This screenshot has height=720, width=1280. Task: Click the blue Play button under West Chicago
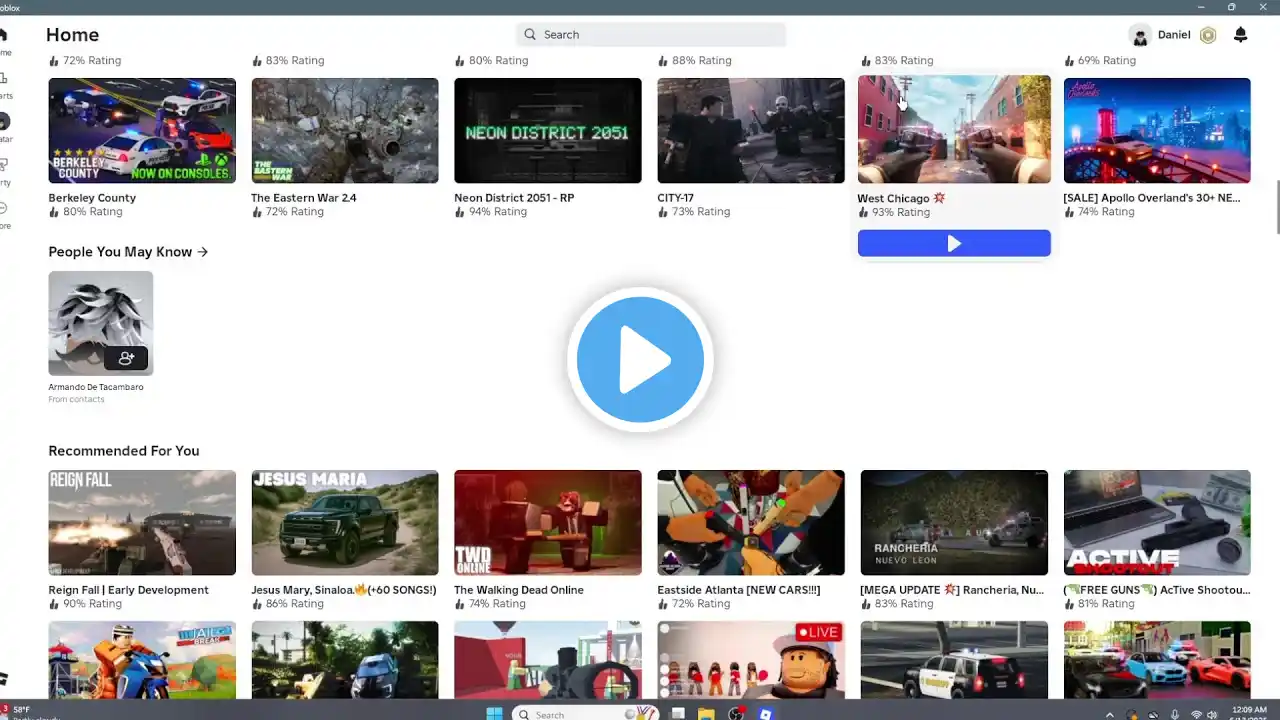pos(954,243)
